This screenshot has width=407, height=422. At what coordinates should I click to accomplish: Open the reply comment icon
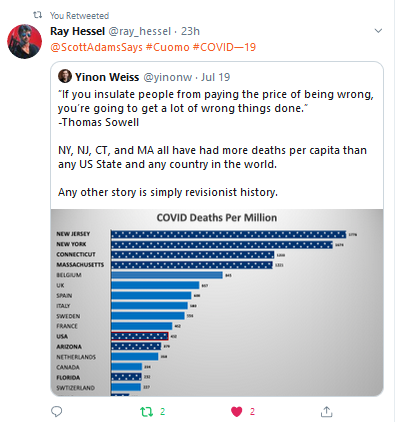(x=57, y=412)
